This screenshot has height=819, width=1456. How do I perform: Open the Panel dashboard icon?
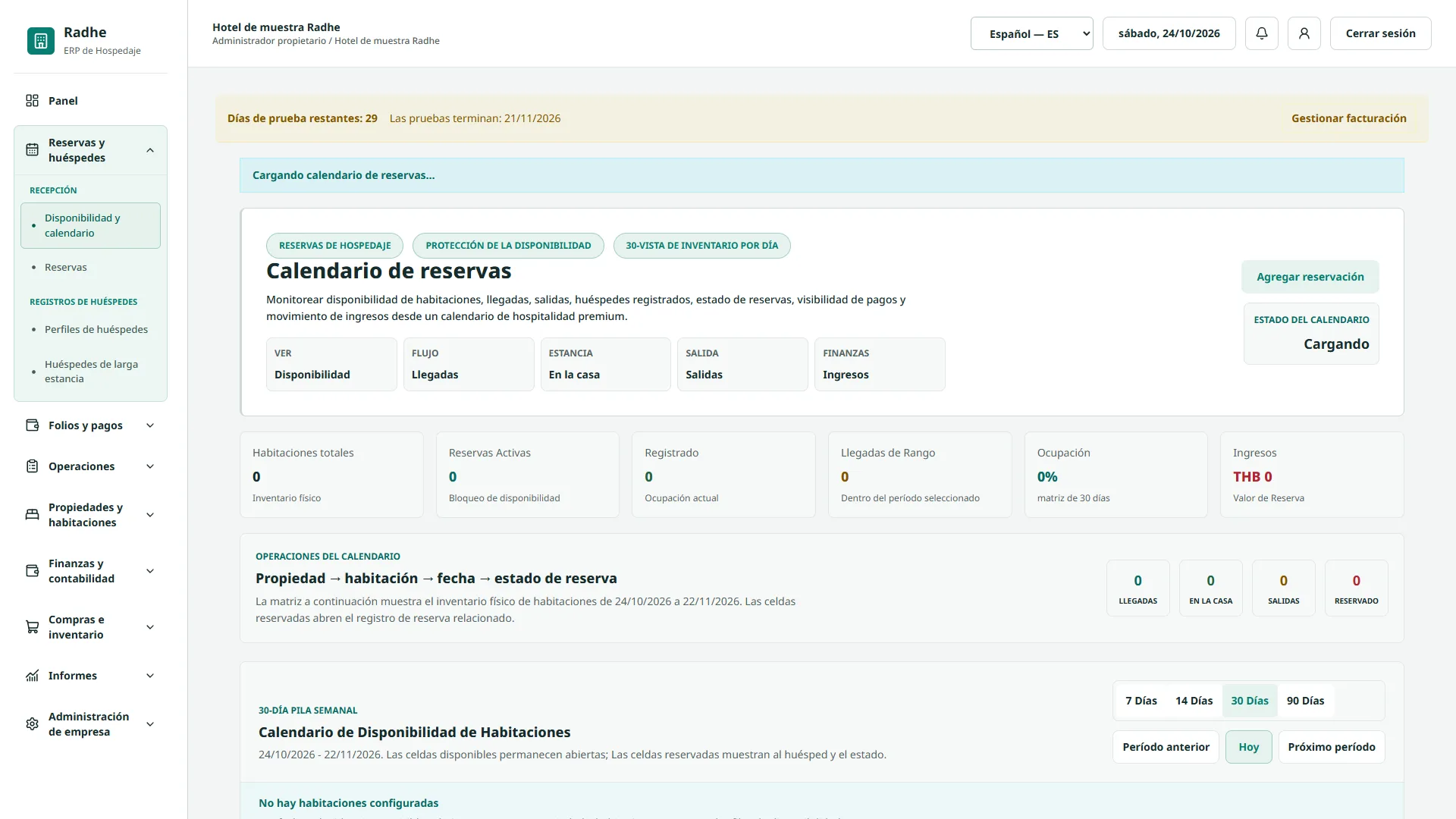(32, 101)
